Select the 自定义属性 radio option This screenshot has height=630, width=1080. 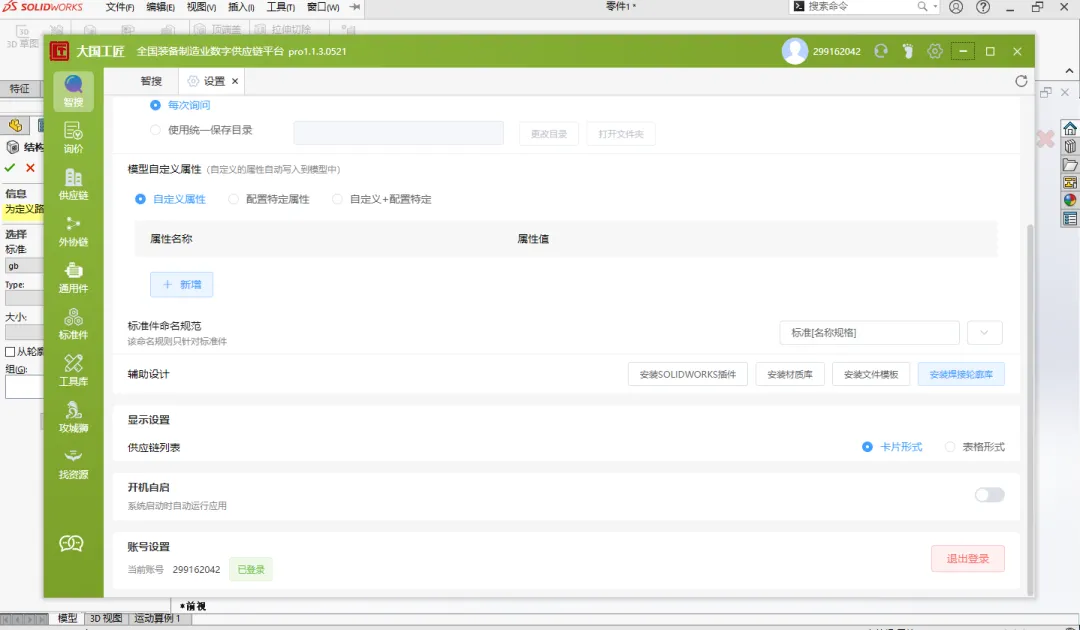(141, 199)
